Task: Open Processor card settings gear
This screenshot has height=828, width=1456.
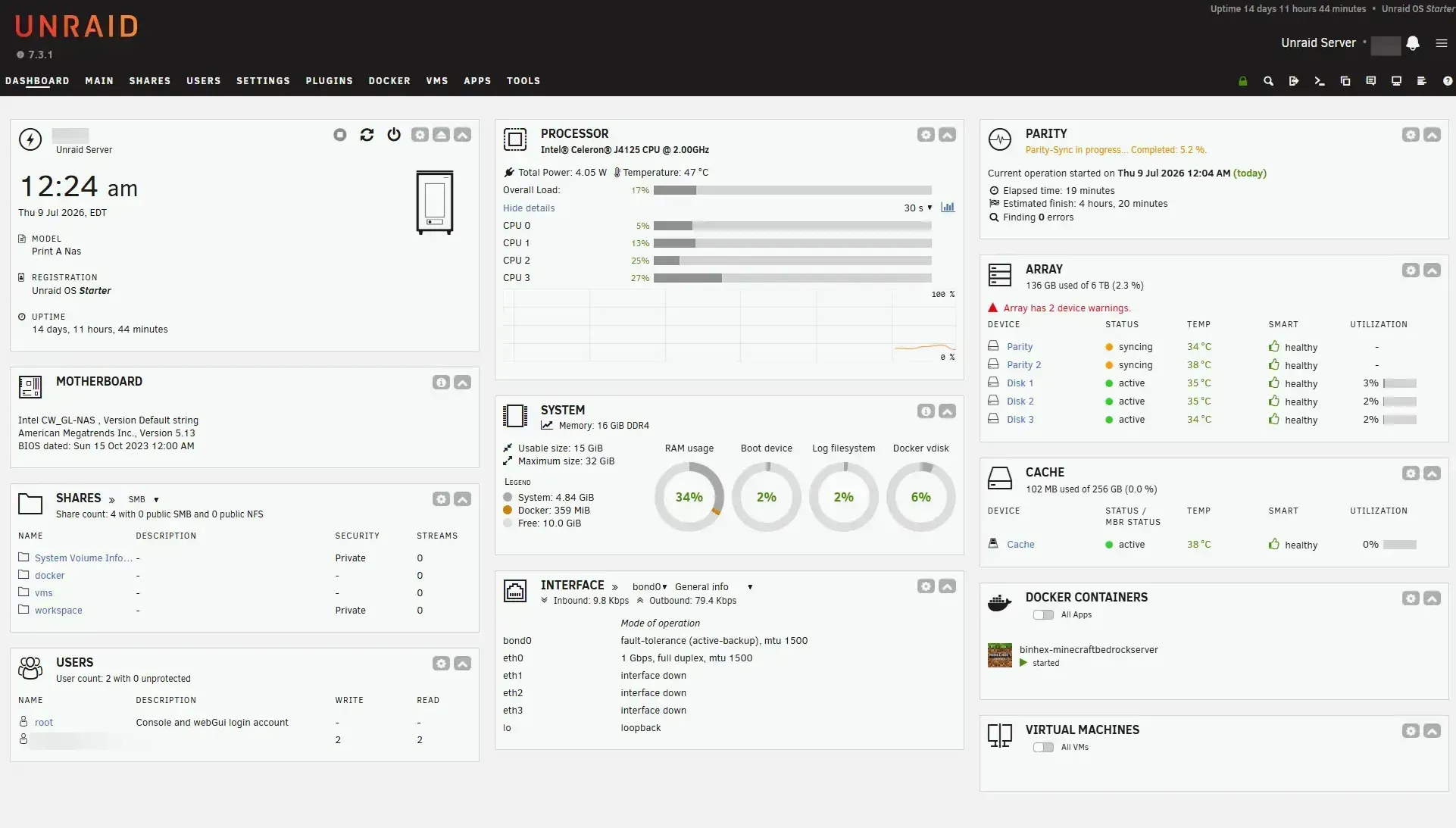Action: pyautogui.click(x=926, y=135)
